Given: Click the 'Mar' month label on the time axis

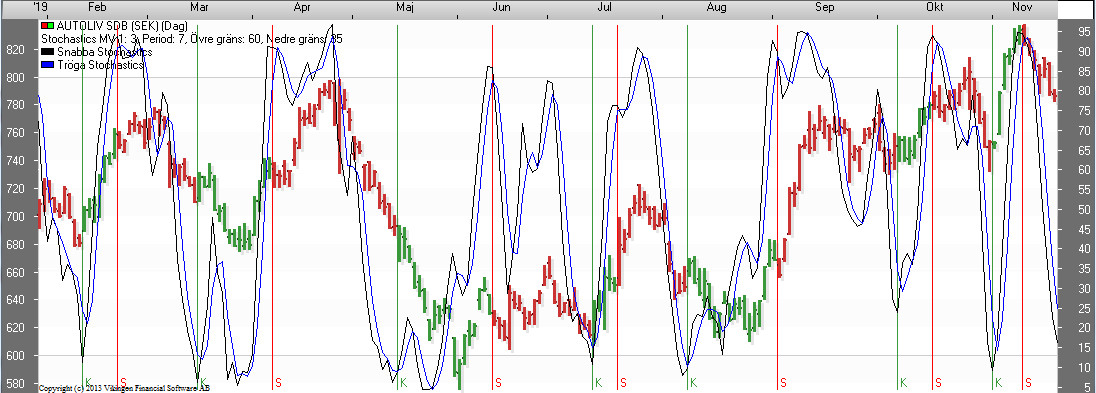Looking at the screenshot, I should coord(199,8).
